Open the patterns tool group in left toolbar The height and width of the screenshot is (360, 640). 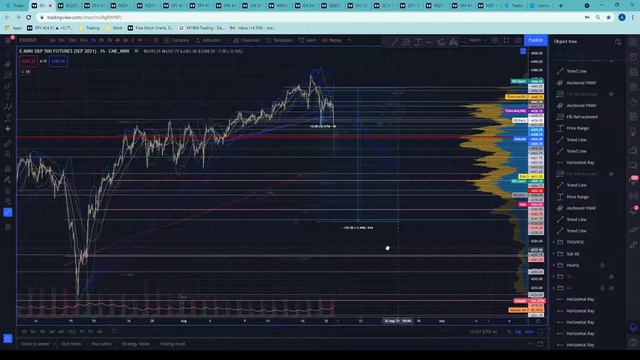[8, 107]
